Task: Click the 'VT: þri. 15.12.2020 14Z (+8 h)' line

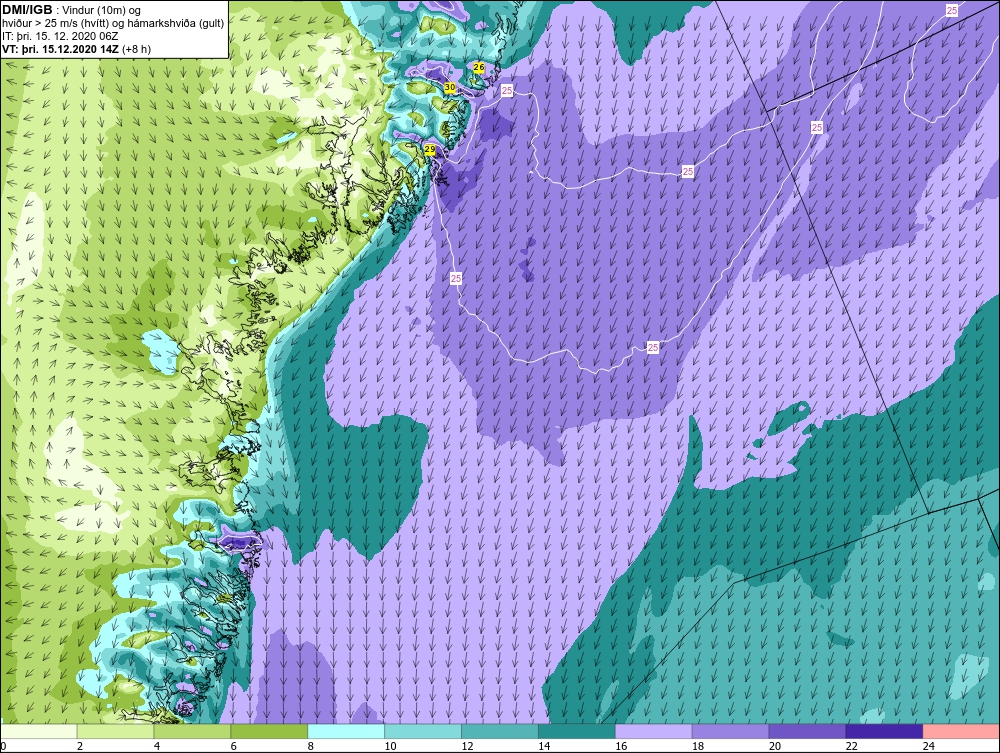Action: pos(77,48)
